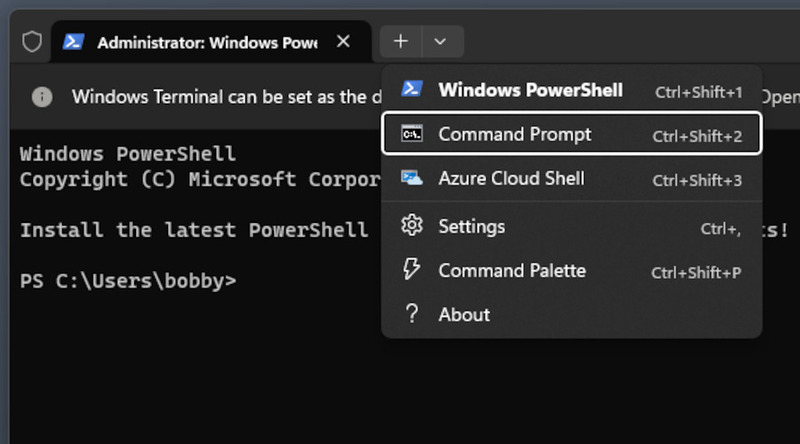Choose the Windows PowerShell menu entry label
Viewport: 800px width, 444px height.
[x=530, y=90]
